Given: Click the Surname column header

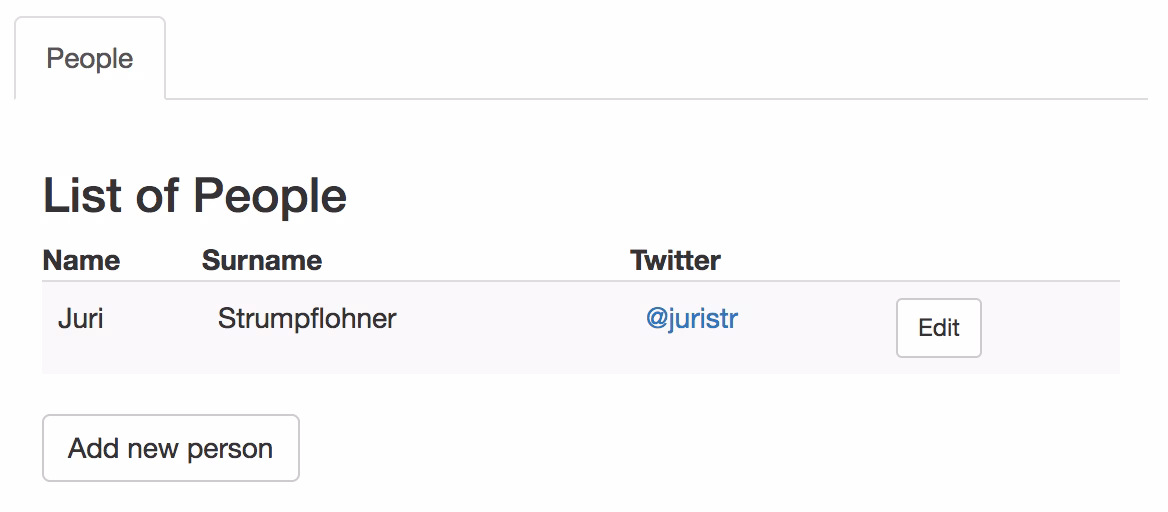Looking at the screenshot, I should (262, 261).
